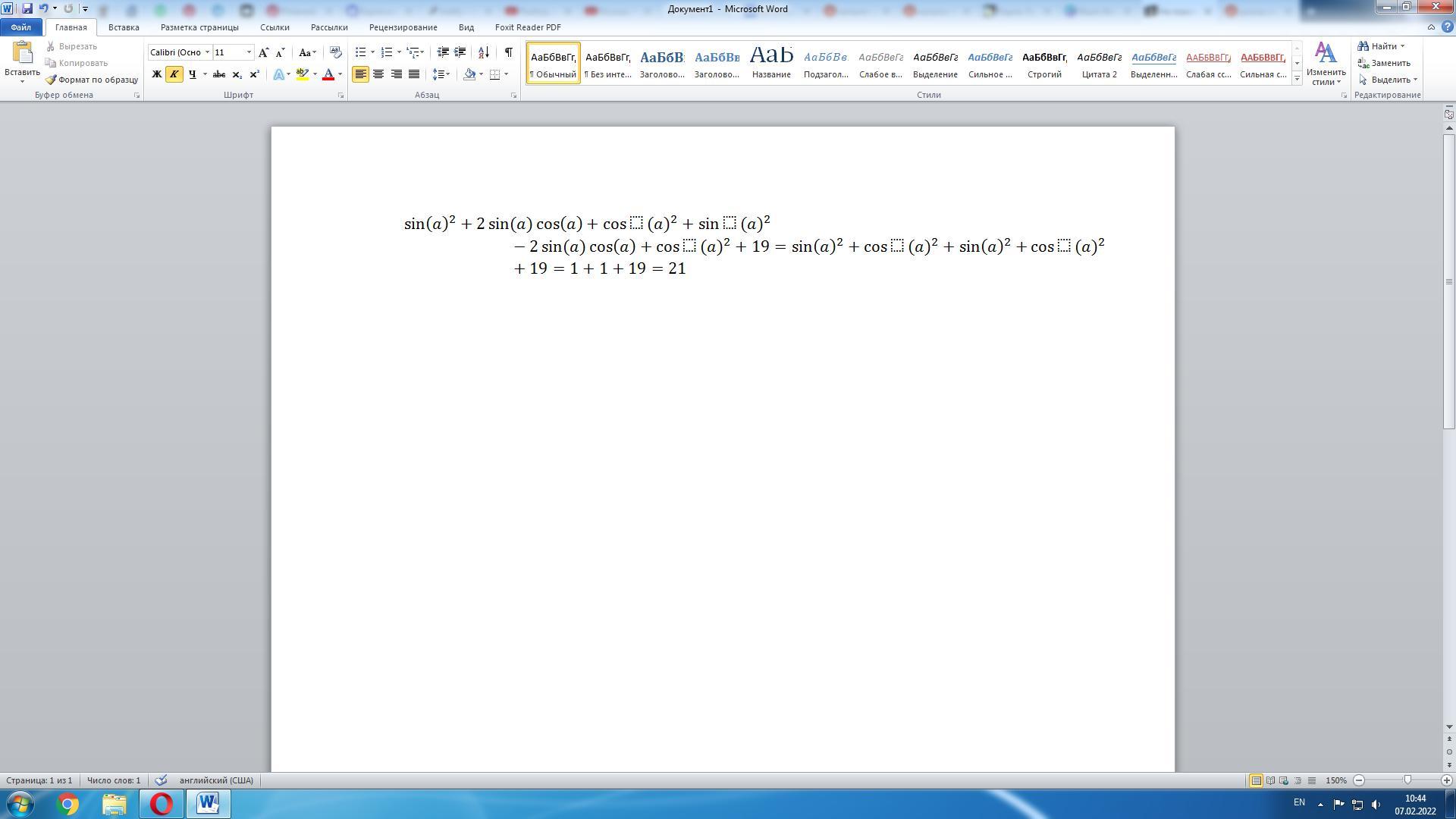
Task: Click Формат по образцу format painter
Action: 92,80
